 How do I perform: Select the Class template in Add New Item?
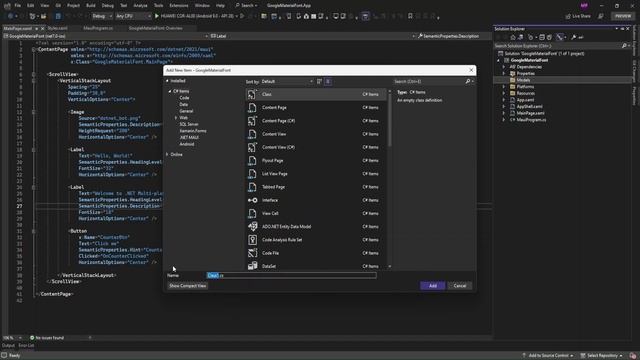point(316,94)
